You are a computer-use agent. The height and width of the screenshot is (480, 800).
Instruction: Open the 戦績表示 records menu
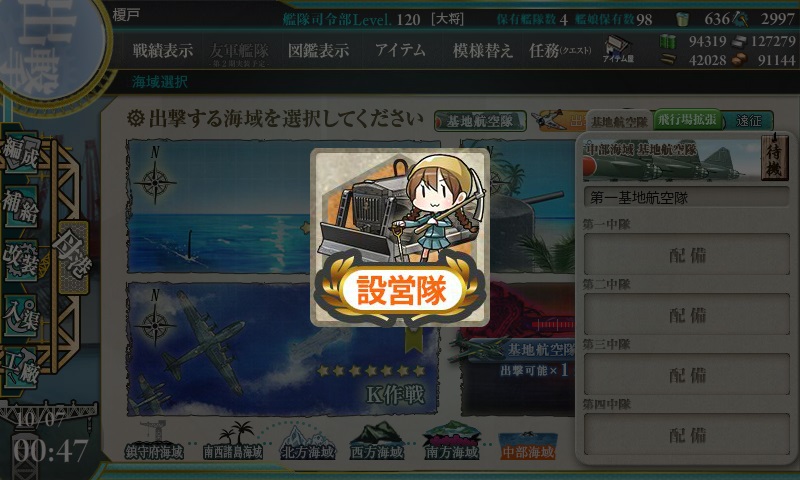(163, 50)
